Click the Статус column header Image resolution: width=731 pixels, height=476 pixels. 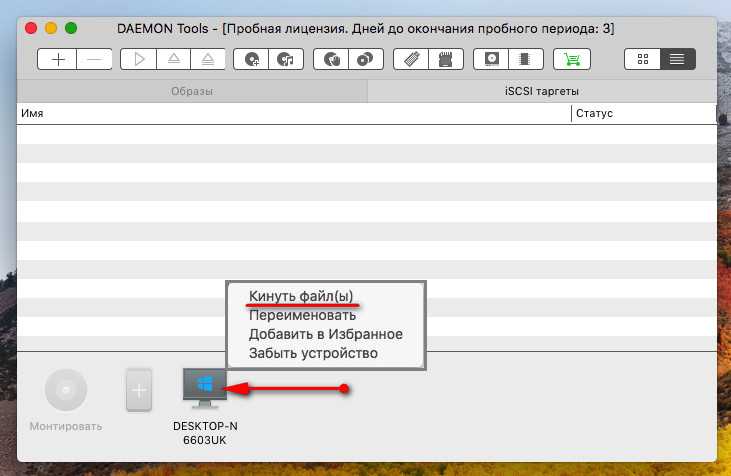point(644,113)
